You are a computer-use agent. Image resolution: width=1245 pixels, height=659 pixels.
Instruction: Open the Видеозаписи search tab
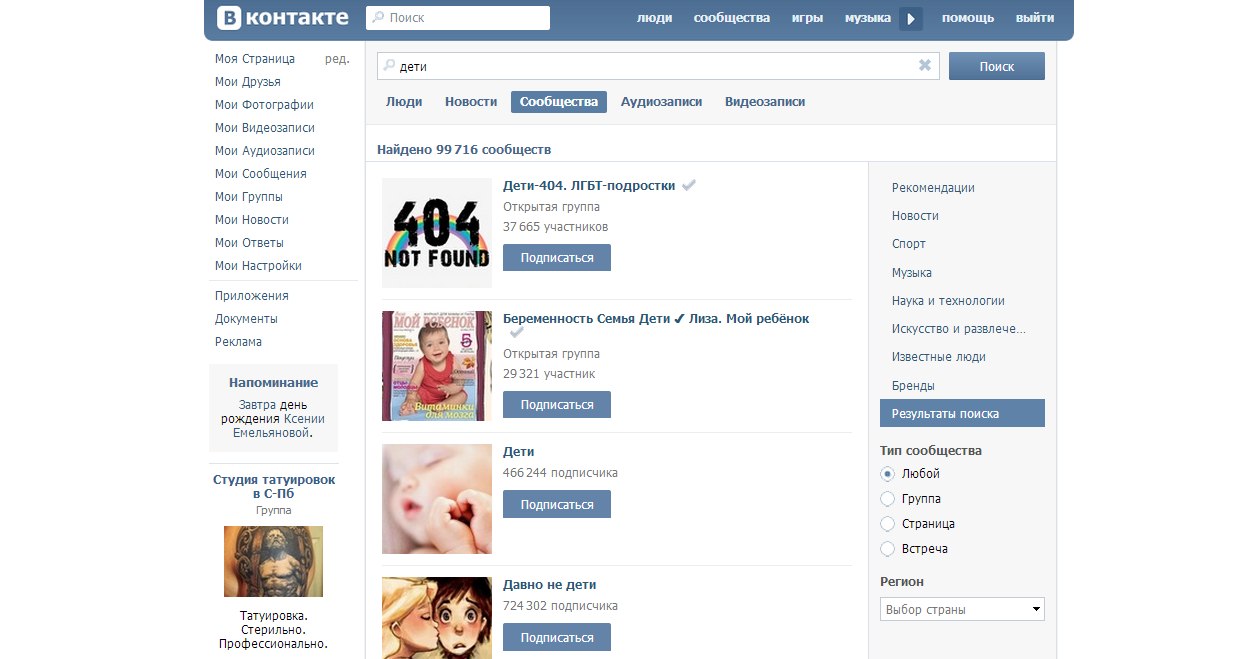pyautogui.click(x=764, y=102)
